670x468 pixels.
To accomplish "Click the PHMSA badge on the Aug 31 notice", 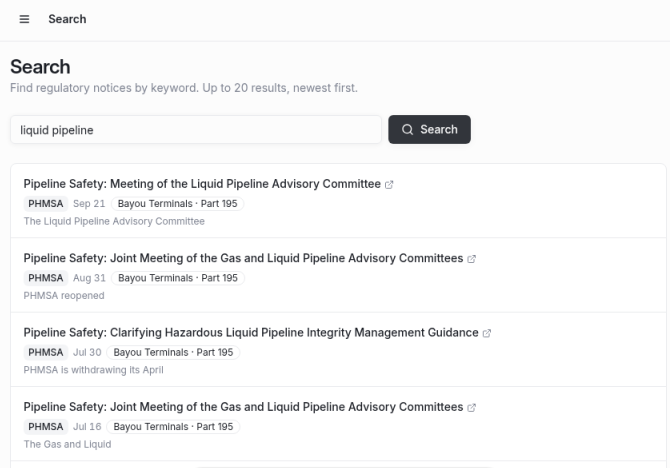I will [46, 278].
